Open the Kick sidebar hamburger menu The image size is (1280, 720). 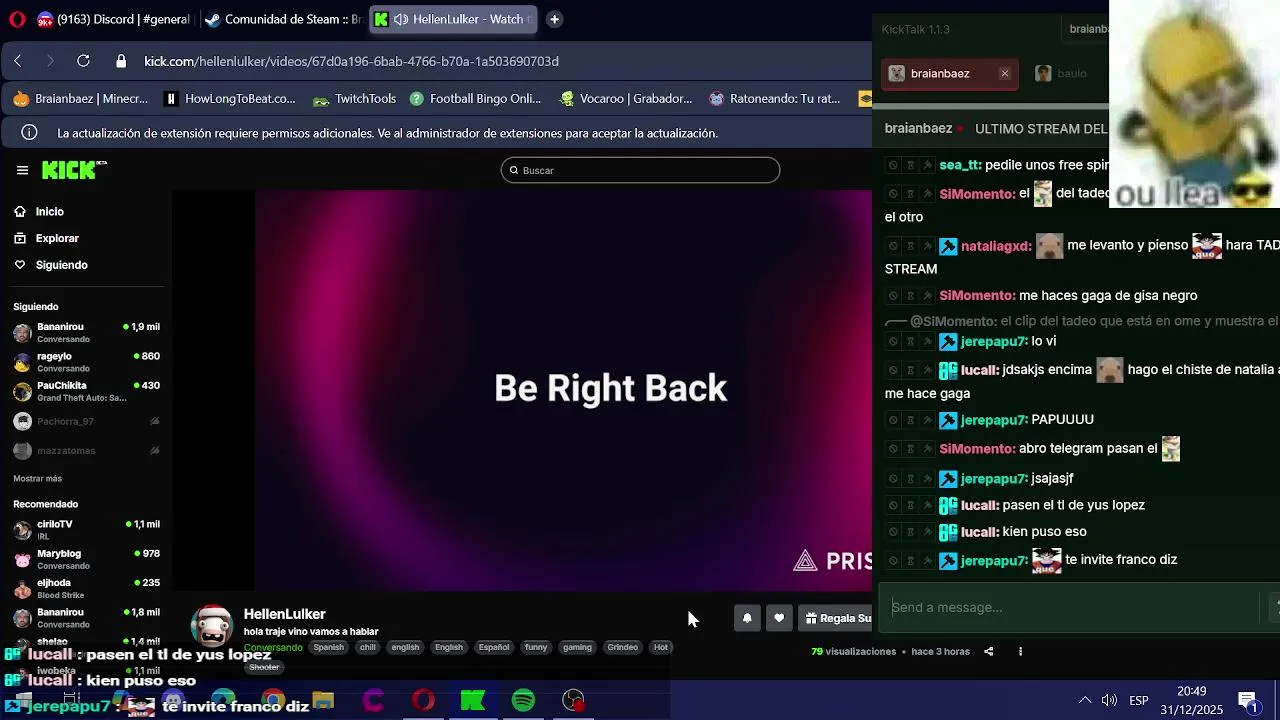point(22,170)
